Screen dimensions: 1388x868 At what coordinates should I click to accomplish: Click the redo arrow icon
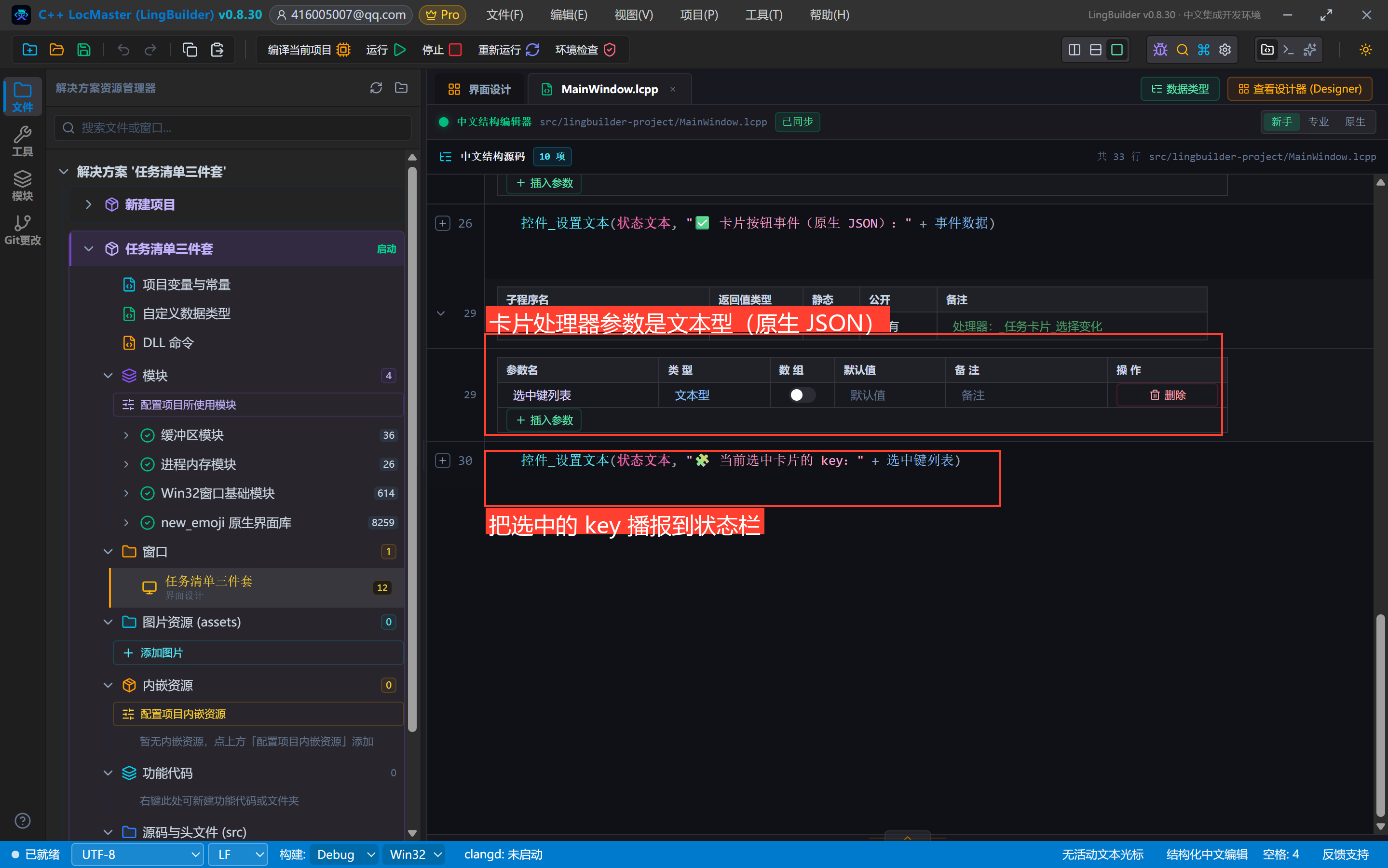point(150,50)
